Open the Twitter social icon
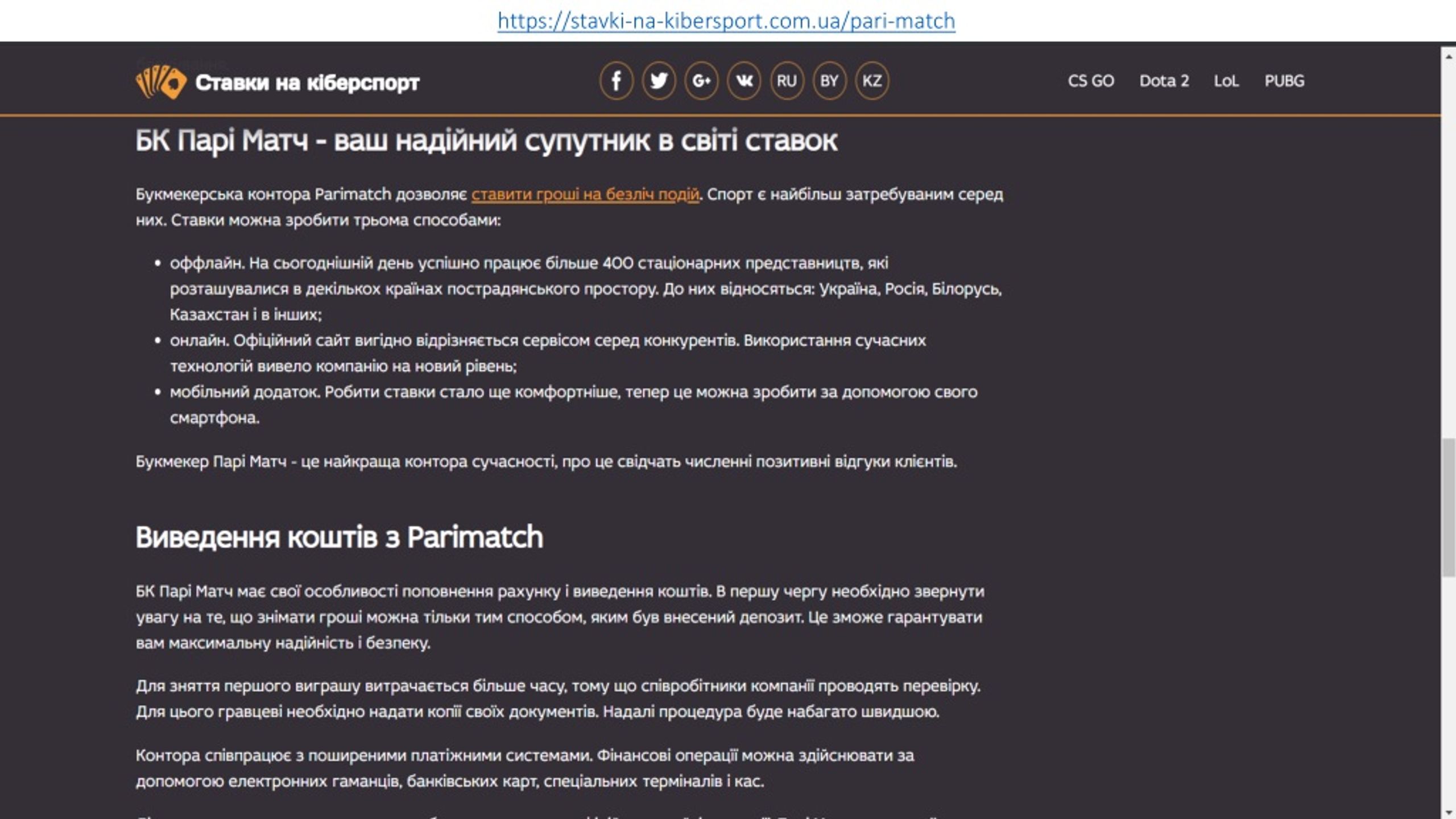 (x=659, y=81)
